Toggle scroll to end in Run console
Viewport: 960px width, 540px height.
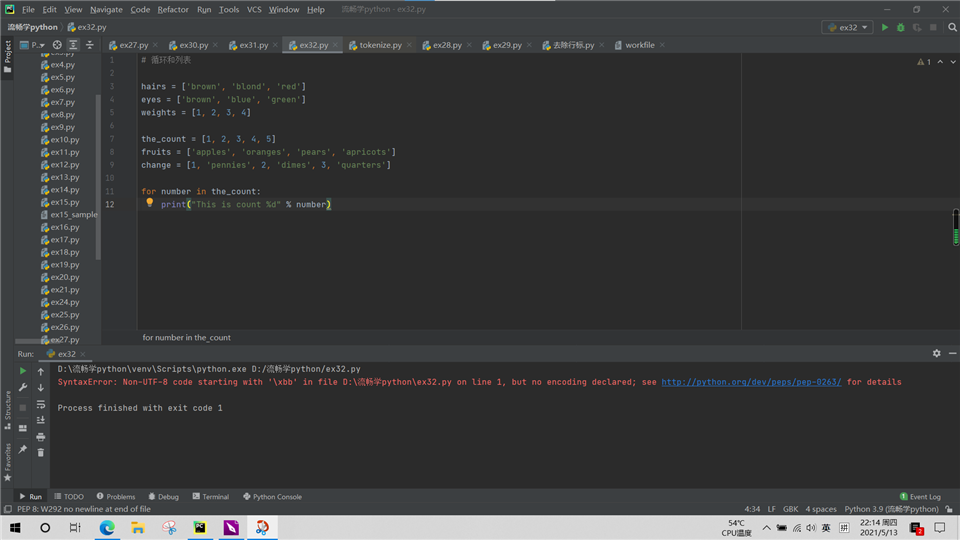pos(40,420)
